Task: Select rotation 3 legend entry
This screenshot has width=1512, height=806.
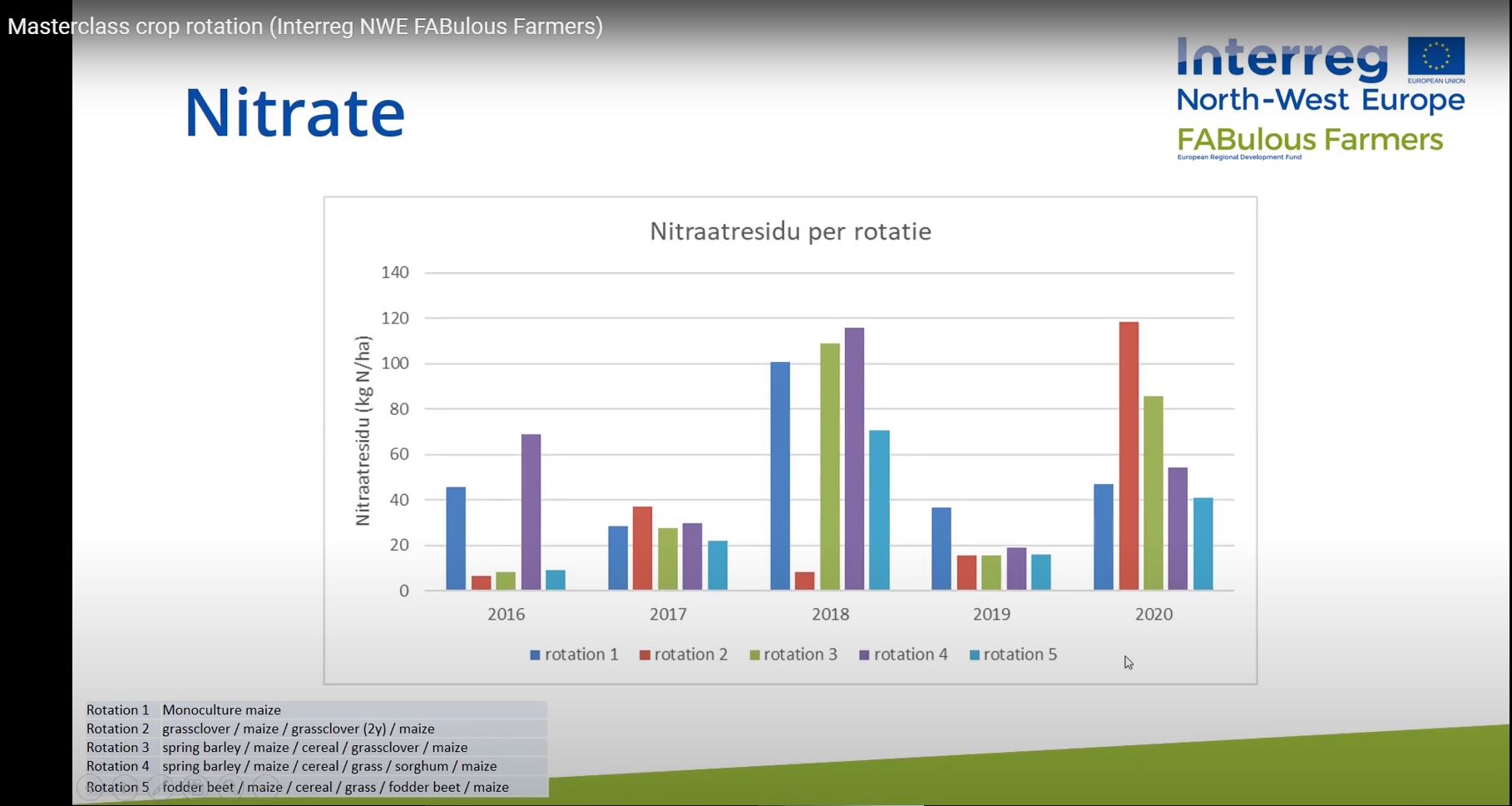Action: (x=793, y=655)
